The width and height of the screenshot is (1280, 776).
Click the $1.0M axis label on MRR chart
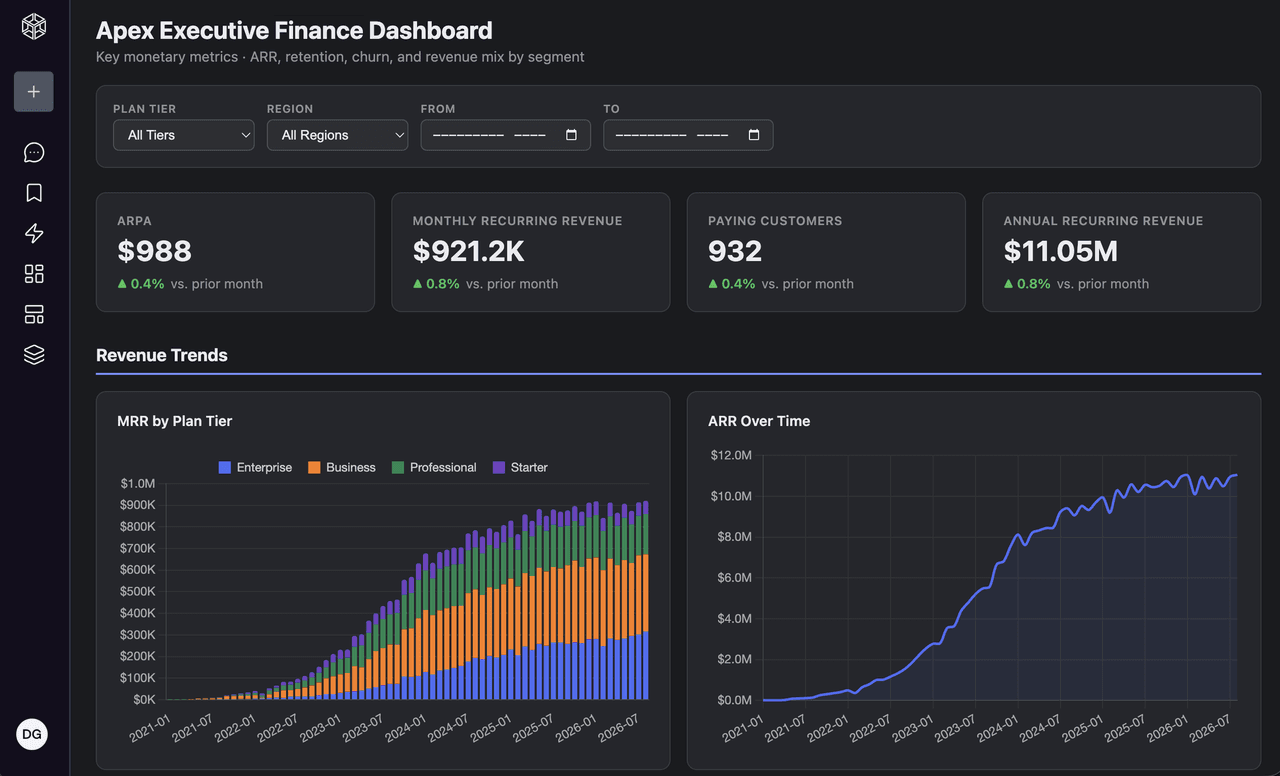click(138, 483)
